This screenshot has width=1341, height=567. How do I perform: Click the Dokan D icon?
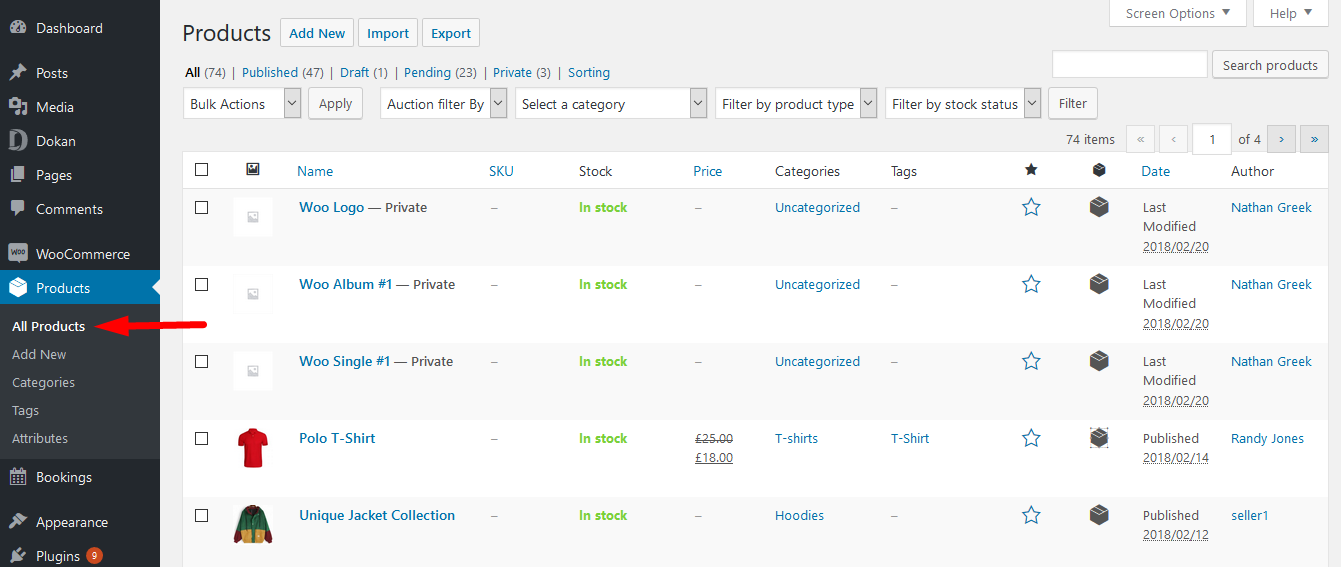pyautogui.click(x=18, y=141)
